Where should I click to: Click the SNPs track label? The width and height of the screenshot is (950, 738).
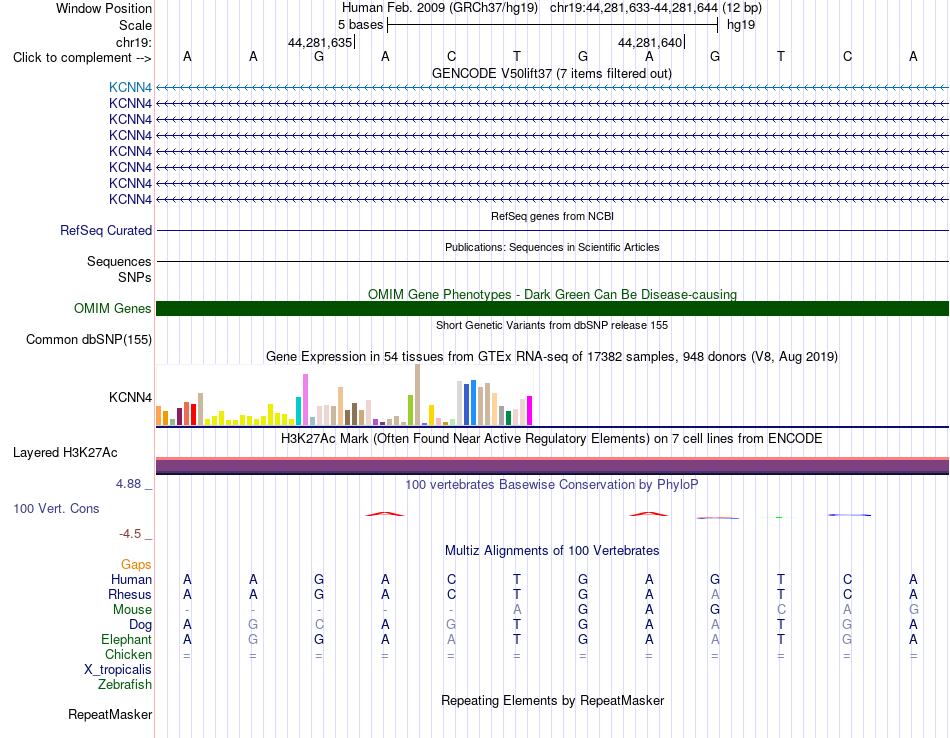point(135,277)
